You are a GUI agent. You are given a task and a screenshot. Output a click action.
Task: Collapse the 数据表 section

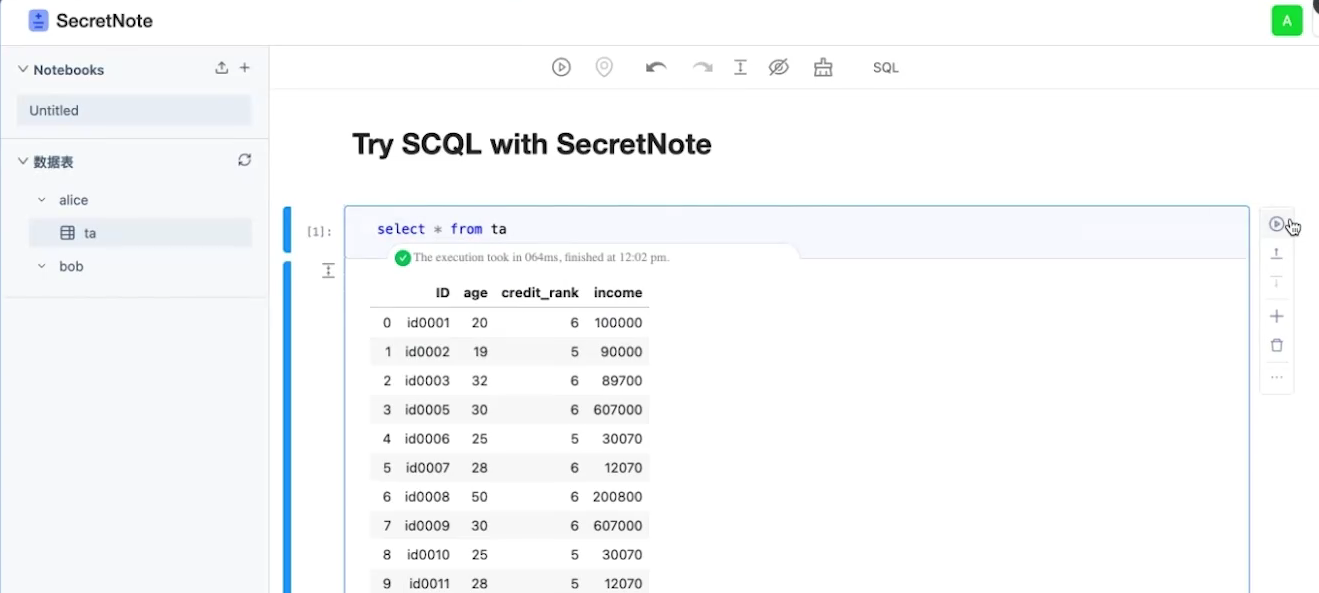(x=23, y=161)
